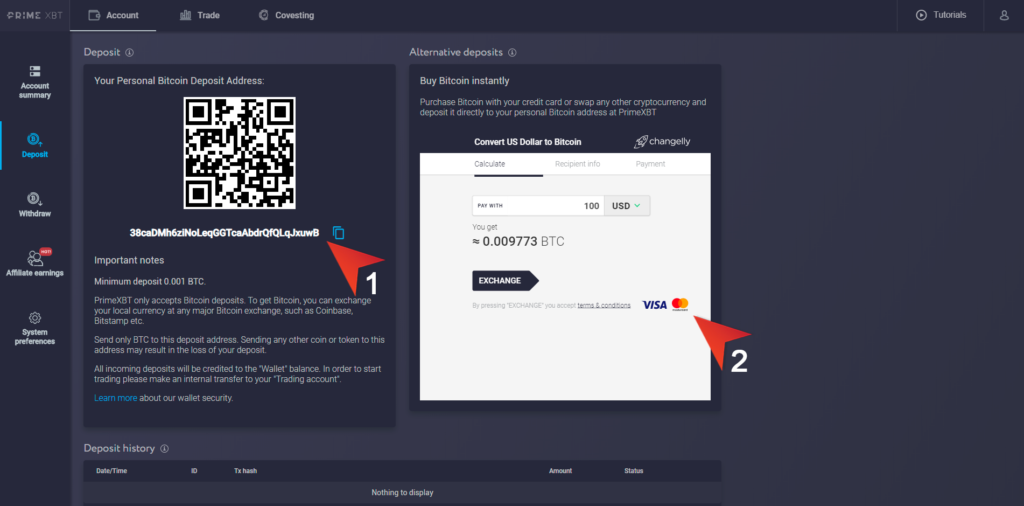This screenshot has width=1024, height=506.
Task: Follow the Learn more link
Action: coord(116,398)
